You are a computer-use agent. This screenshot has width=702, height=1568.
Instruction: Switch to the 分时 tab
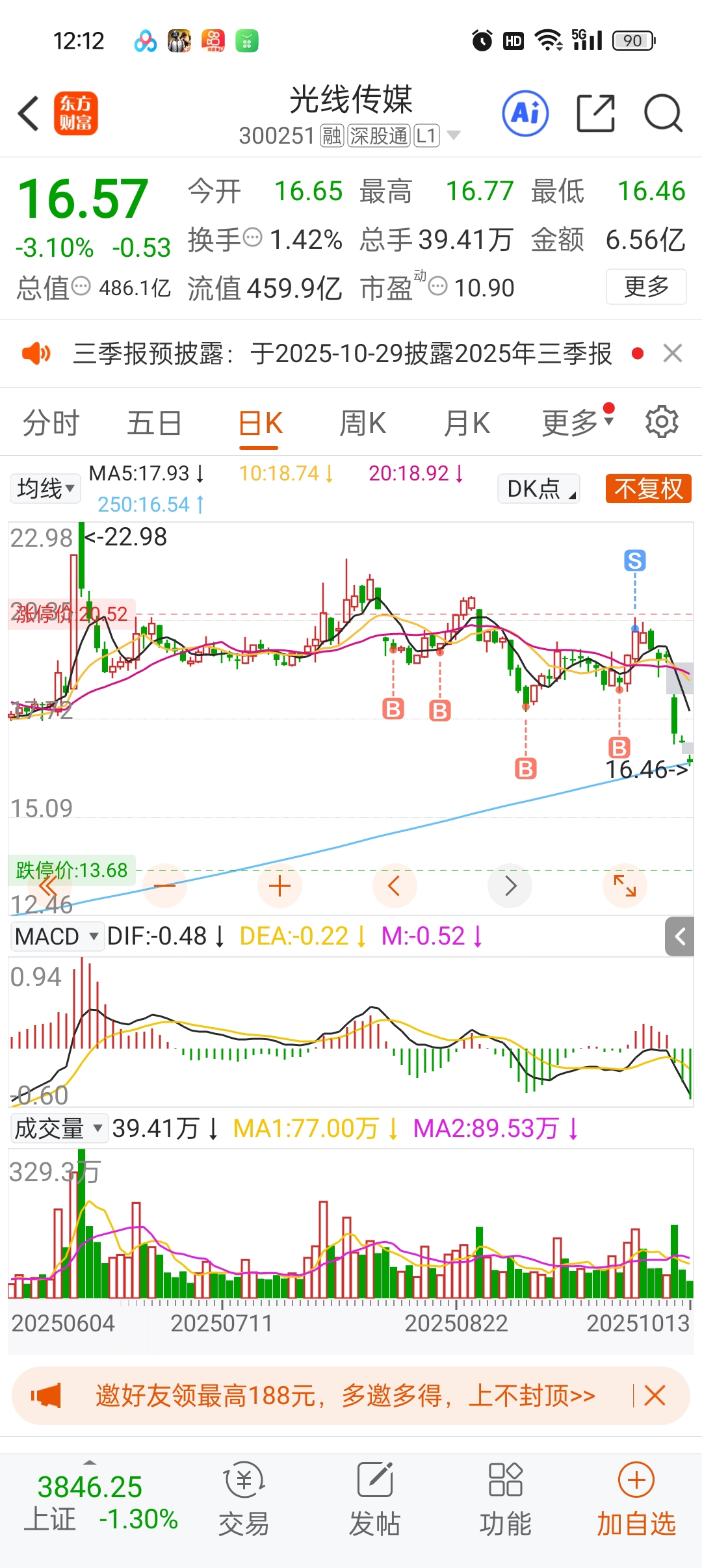pos(51,423)
